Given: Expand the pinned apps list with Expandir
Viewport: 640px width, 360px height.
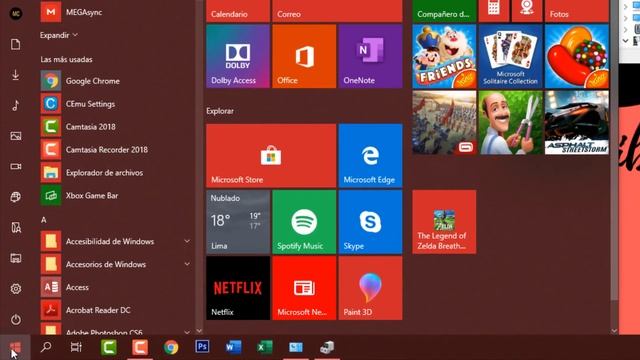Looking at the screenshot, I should (59, 35).
